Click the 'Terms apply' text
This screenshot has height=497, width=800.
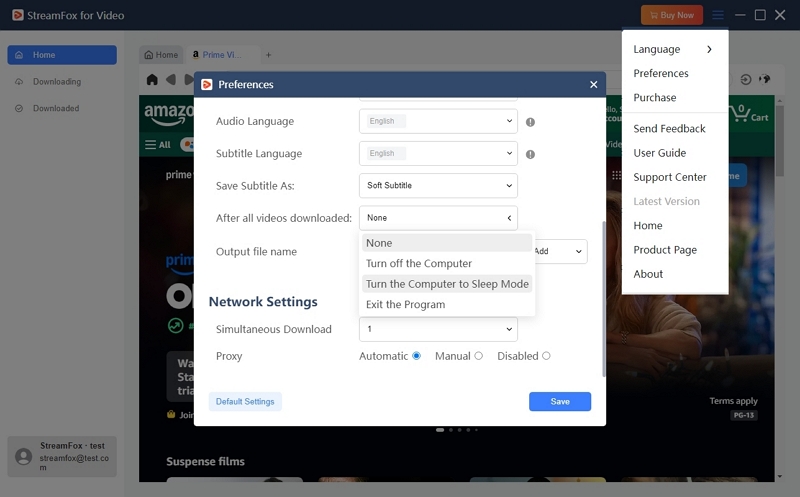(x=733, y=401)
